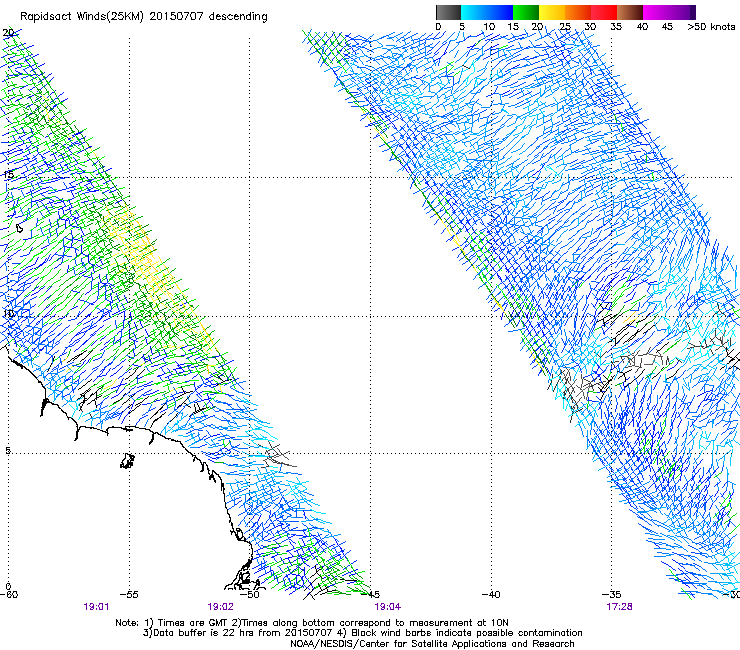Click the '30' label under the color bar
Viewport: 740px width, 650px height.
[590, 27]
